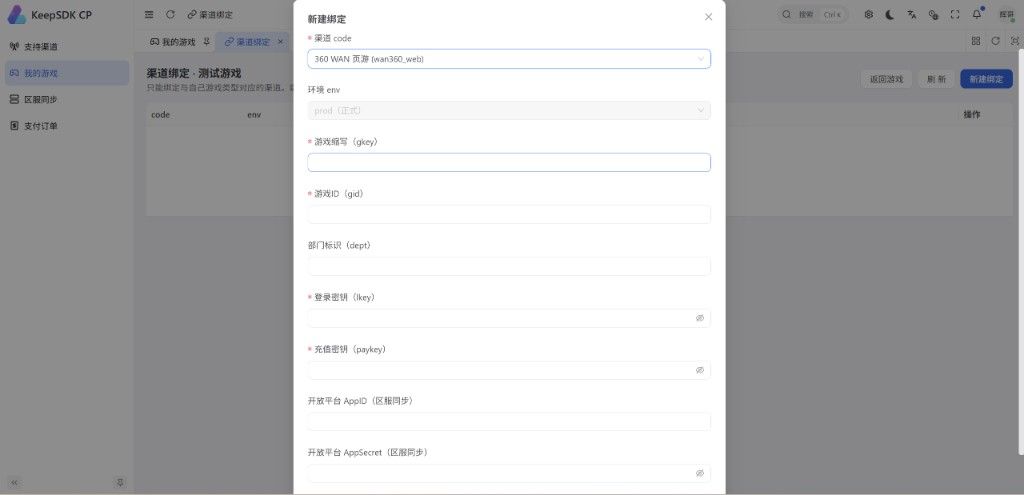Viewport: 1024px width, 495px height.
Task: Click the 刷新 button
Action: pos(936,79)
